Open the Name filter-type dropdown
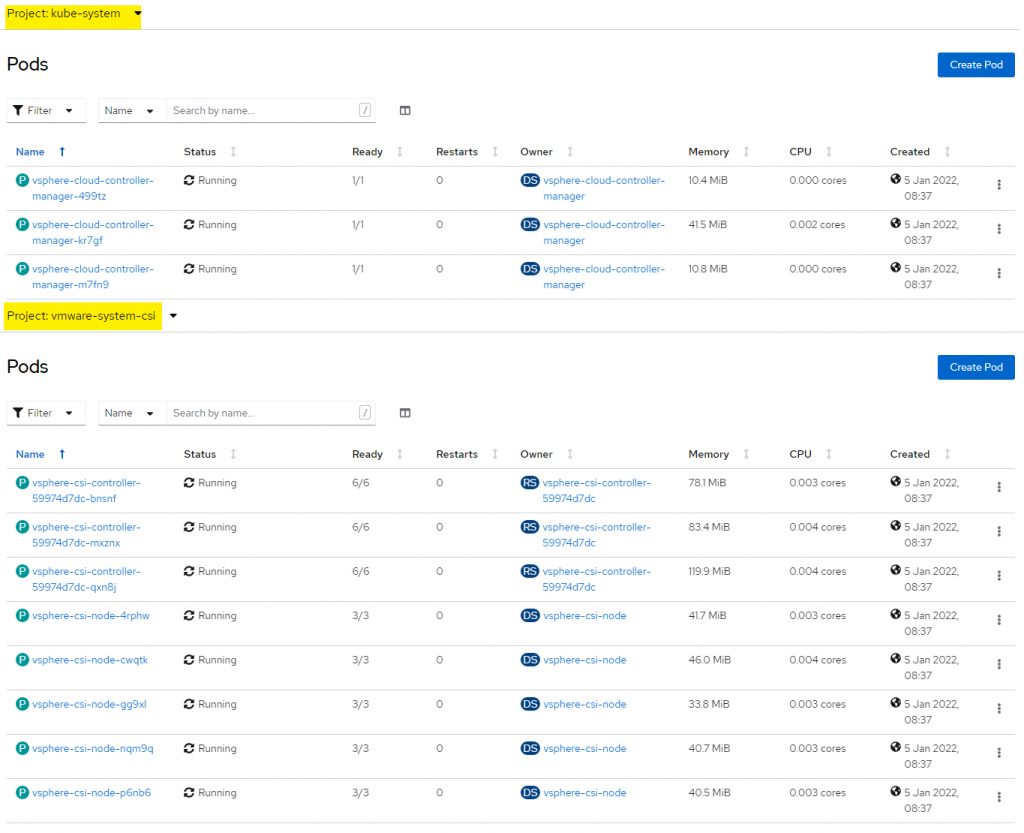1024x833 pixels. point(129,110)
